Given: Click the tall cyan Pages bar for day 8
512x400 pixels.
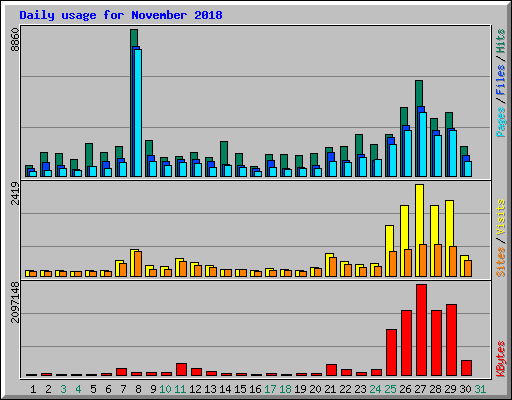Looking at the screenshot, I should (138, 113).
